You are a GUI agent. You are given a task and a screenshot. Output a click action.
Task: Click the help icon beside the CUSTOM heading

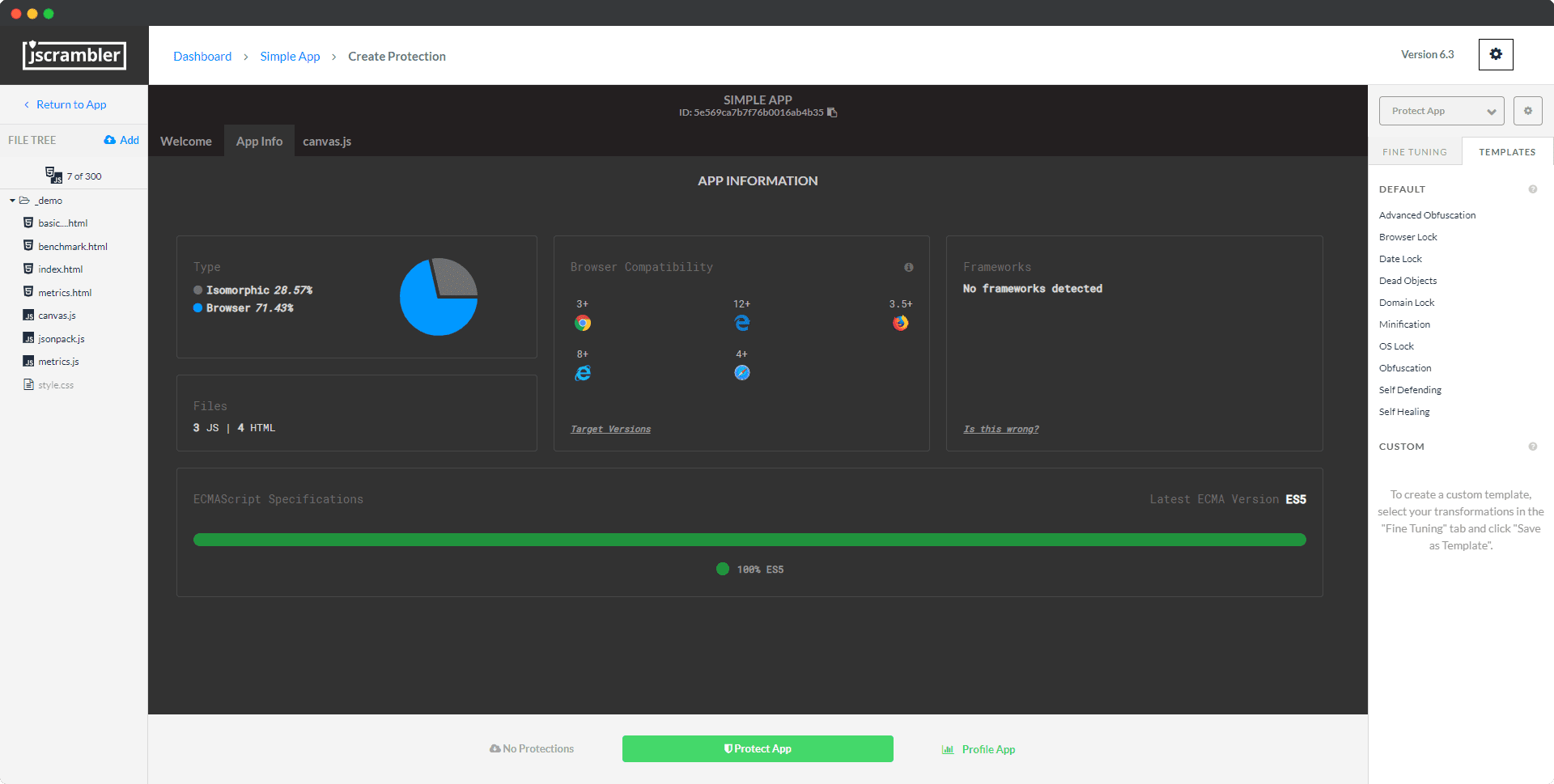[1533, 447]
